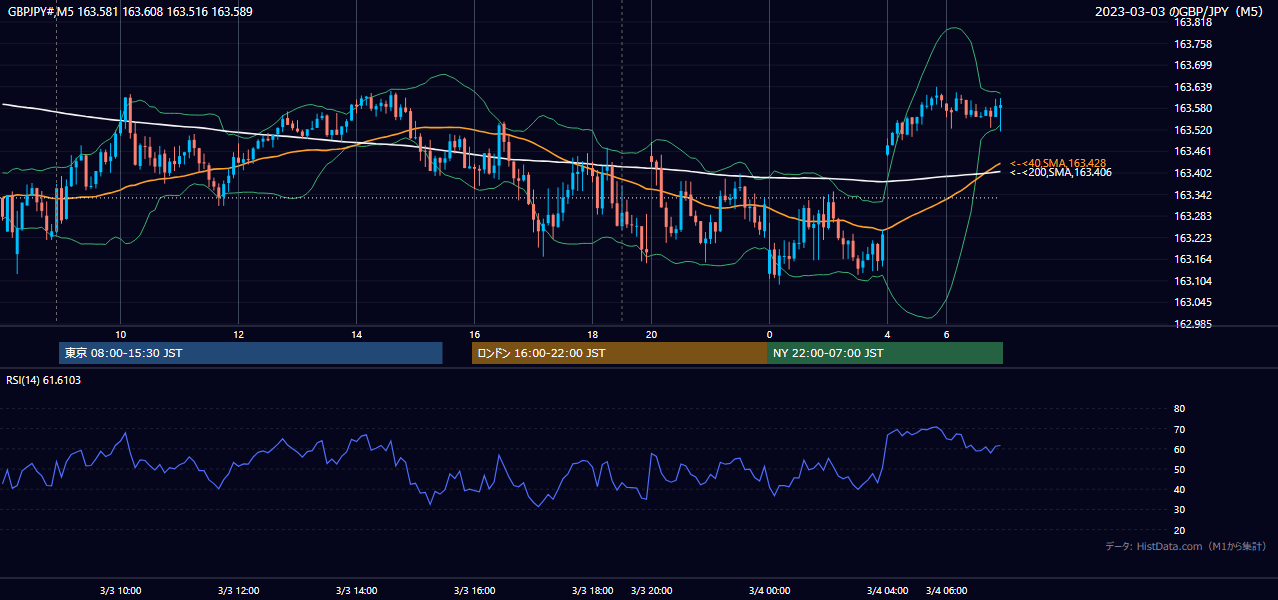Click hour label 18 on price chart axis
This screenshot has height=600, width=1278.
point(592,334)
